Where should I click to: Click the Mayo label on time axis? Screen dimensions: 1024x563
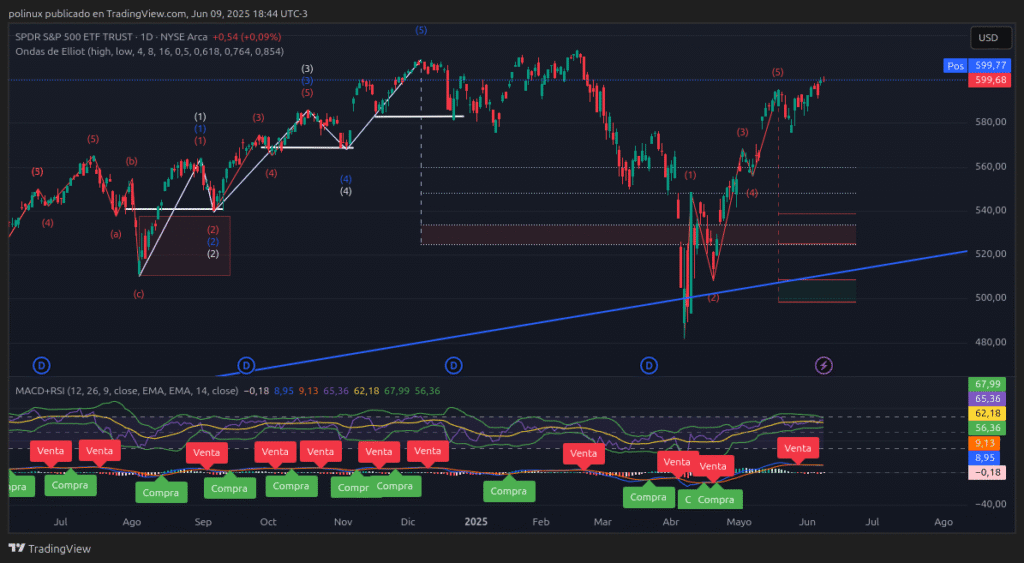[739, 522]
